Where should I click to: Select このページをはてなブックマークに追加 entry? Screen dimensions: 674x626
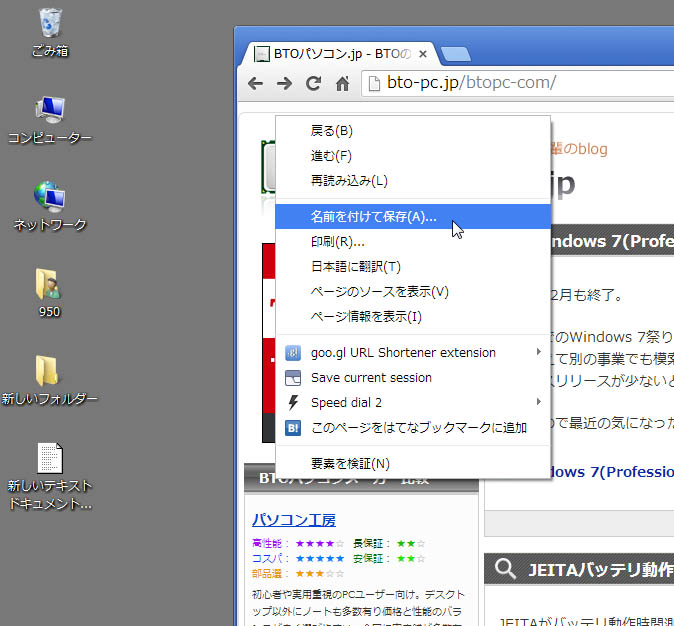point(413,428)
